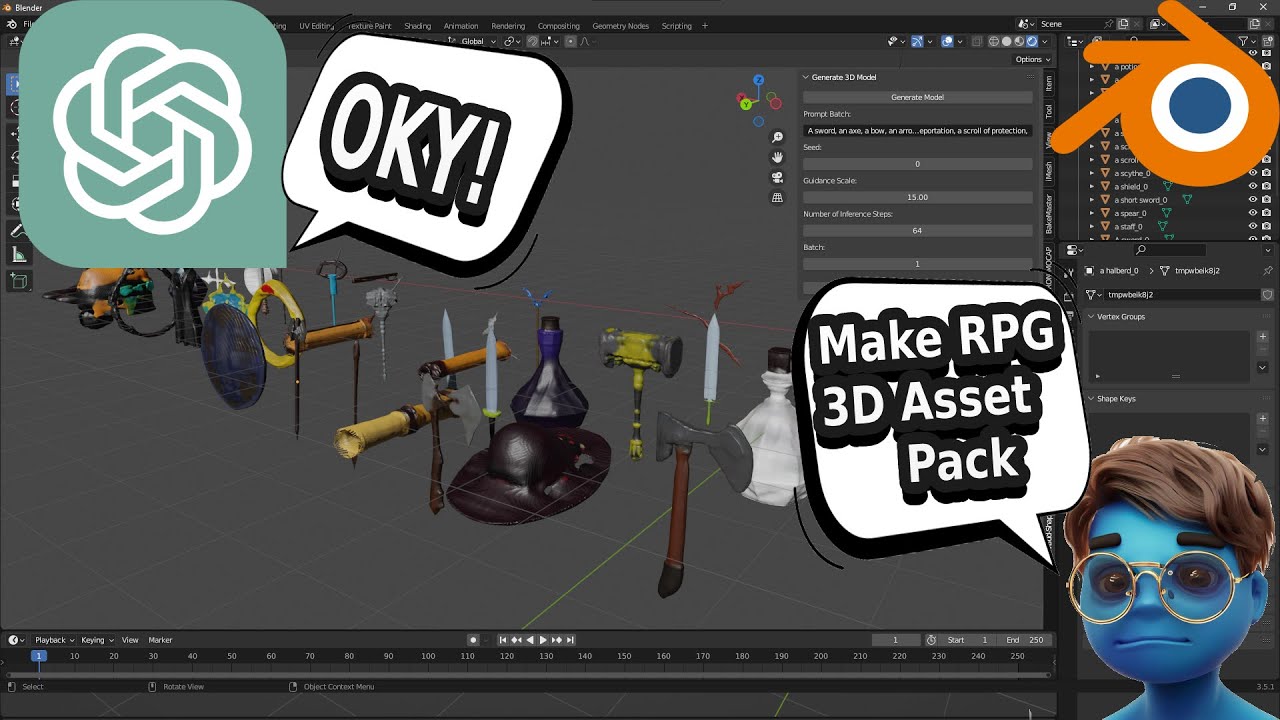Click the Add Cube tool in left toolbar
This screenshot has width=1280, height=720.
[x=18, y=282]
